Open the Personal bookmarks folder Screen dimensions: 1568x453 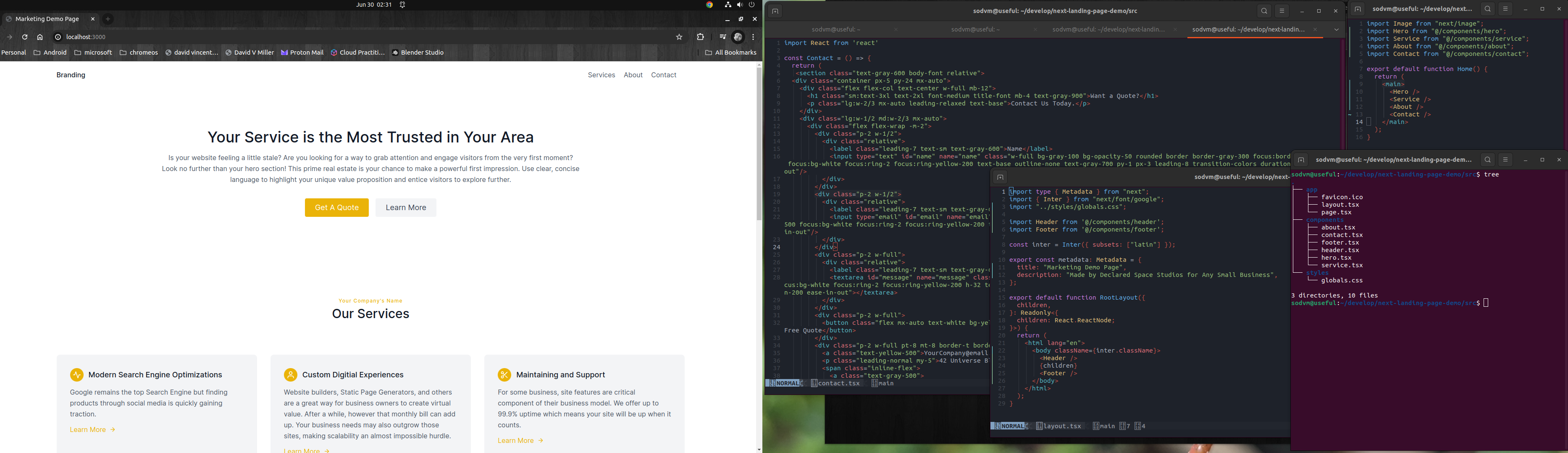pos(14,53)
